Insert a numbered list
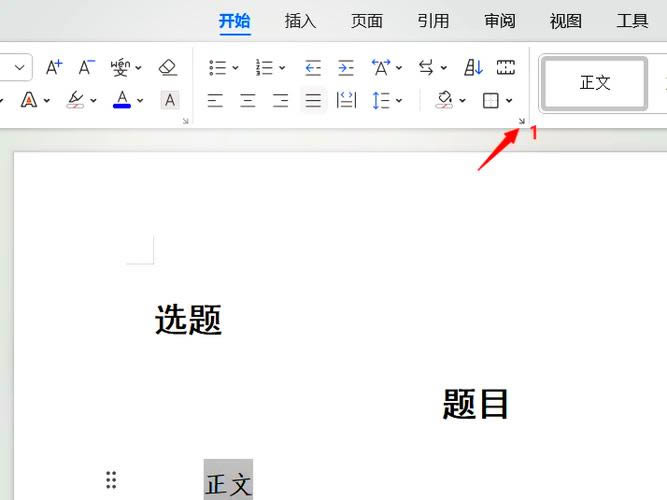The width and height of the screenshot is (667, 500). click(x=264, y=67)
